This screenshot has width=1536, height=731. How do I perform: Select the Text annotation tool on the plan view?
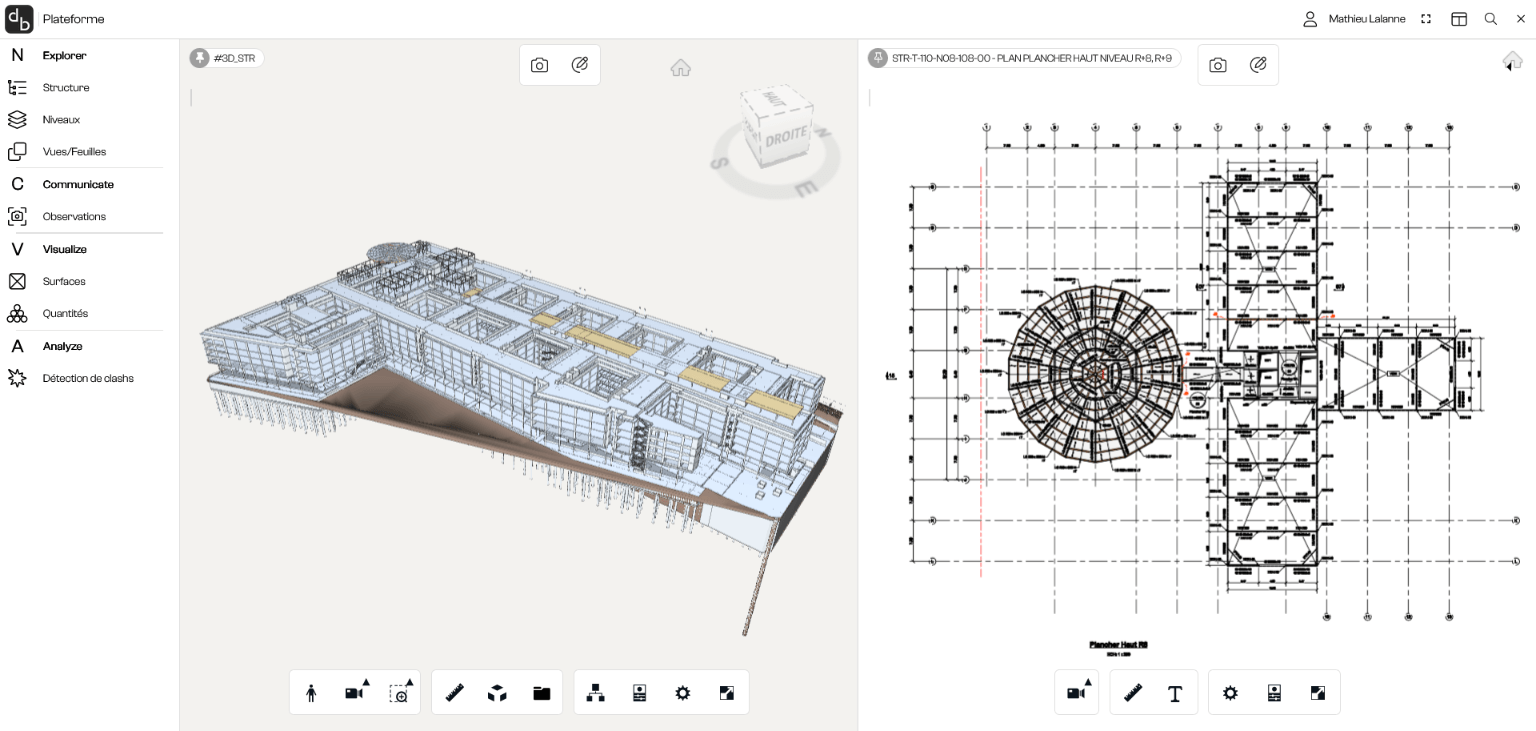[x=1175, y=692]
